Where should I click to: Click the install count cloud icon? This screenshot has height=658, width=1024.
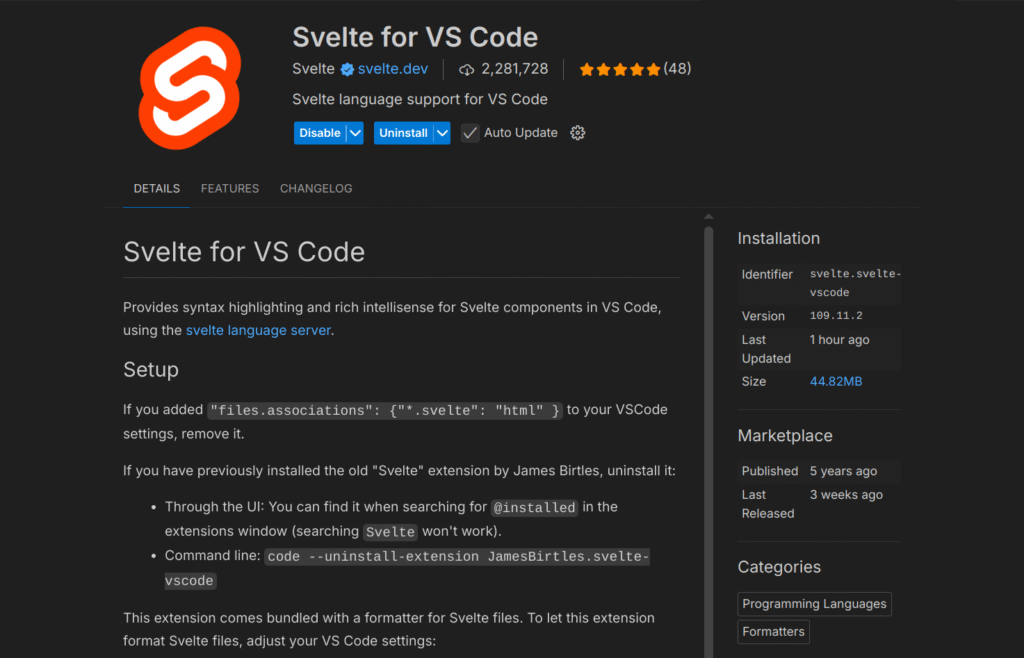tap(466, 70)
